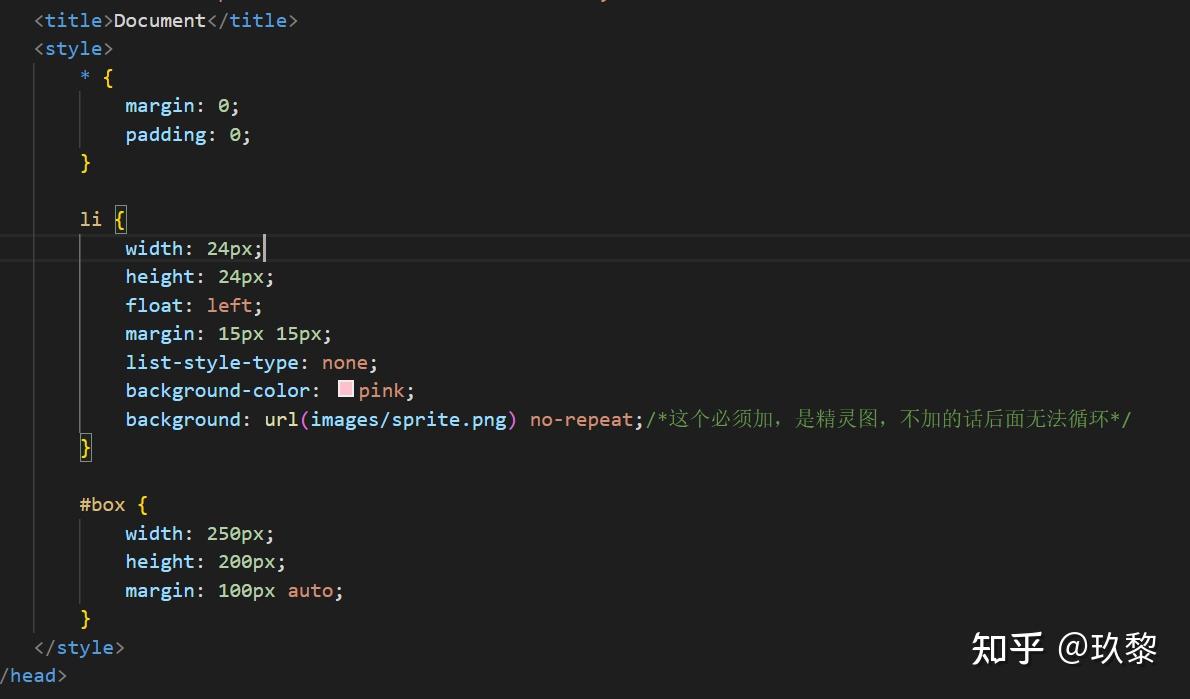Screen dimensions: 1190x699
Task: Select the Chinese comment after background declaration
Action: point(885,419)
